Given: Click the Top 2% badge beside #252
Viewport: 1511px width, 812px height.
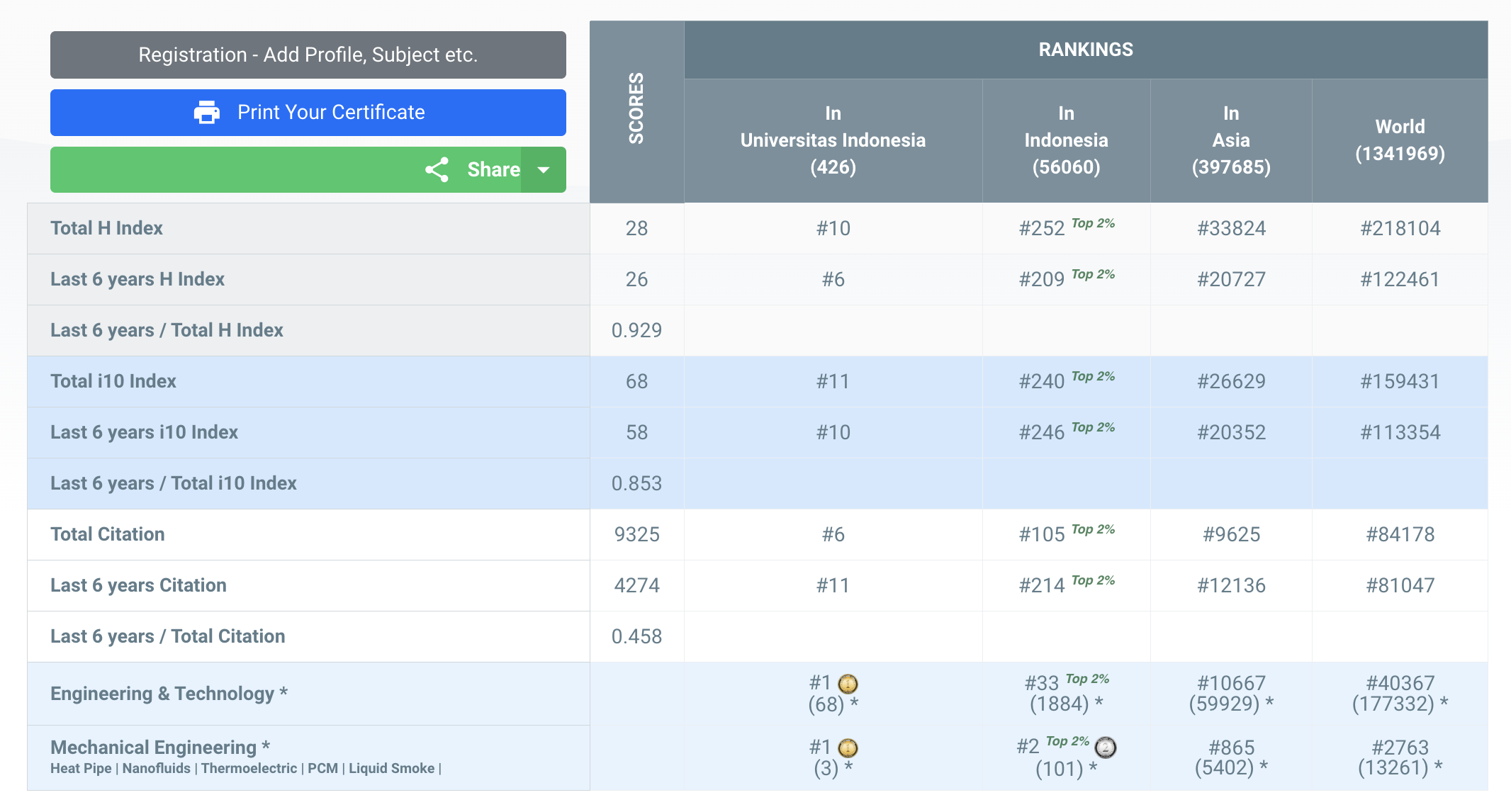Looking at the screenshot, I should 1093,224.
